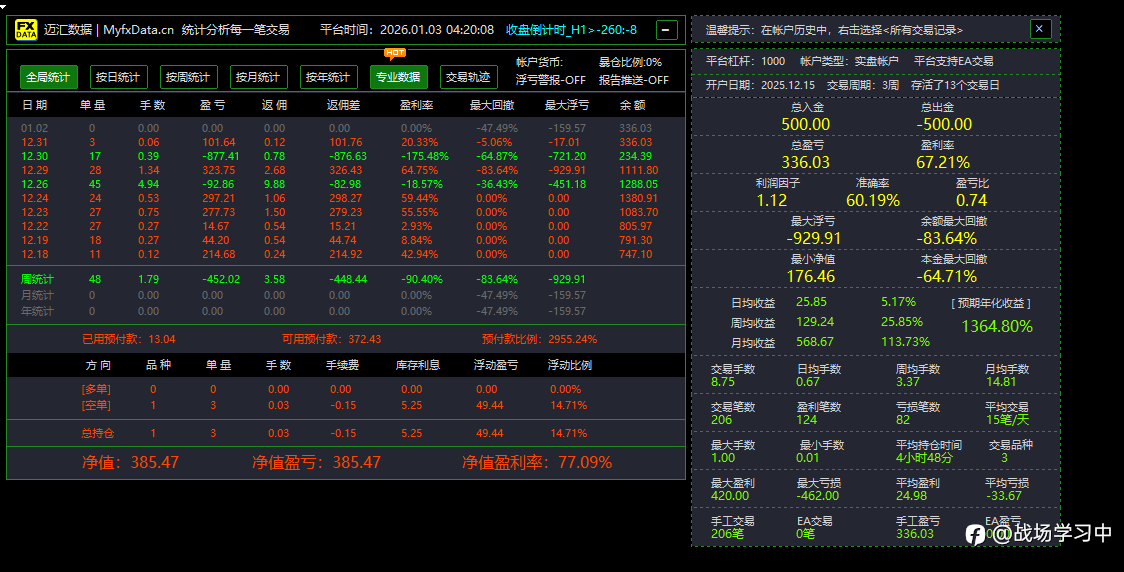1124x572 pixels.
Task: Click the 净值盈利率: 77.09% readout
Action: coord(538,462)
